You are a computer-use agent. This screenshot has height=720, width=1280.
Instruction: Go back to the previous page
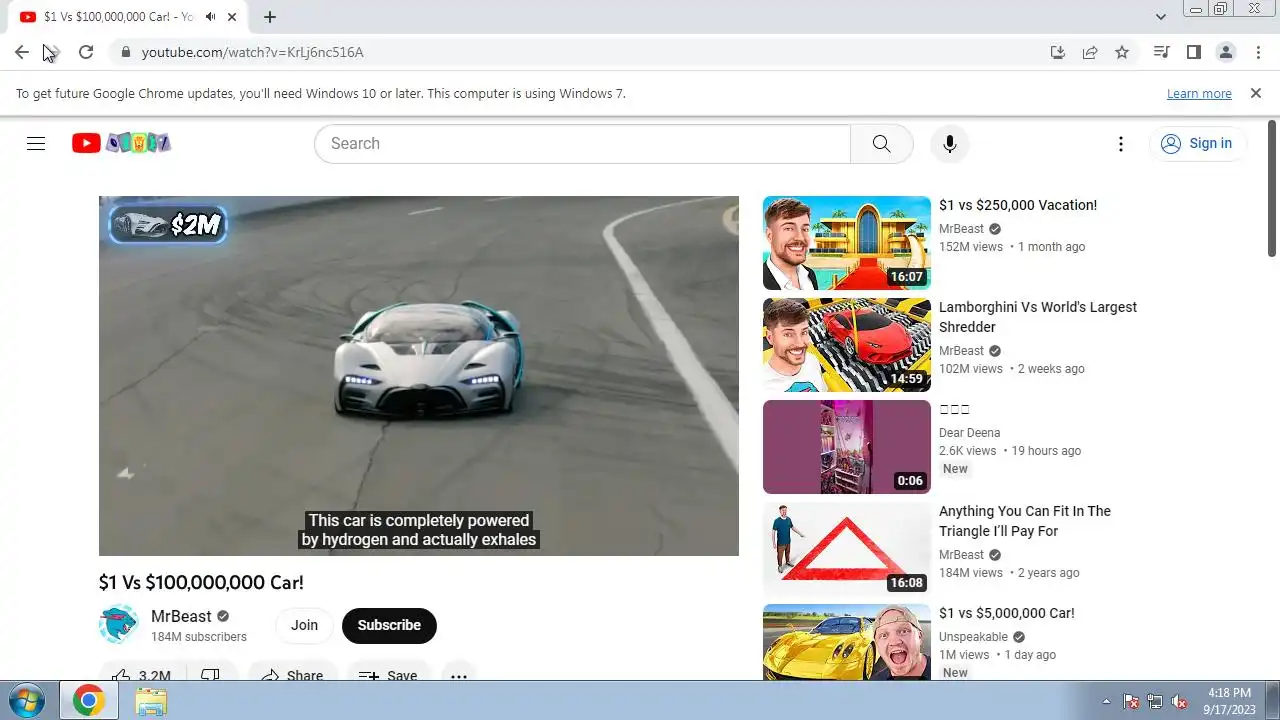click(21, 52)
